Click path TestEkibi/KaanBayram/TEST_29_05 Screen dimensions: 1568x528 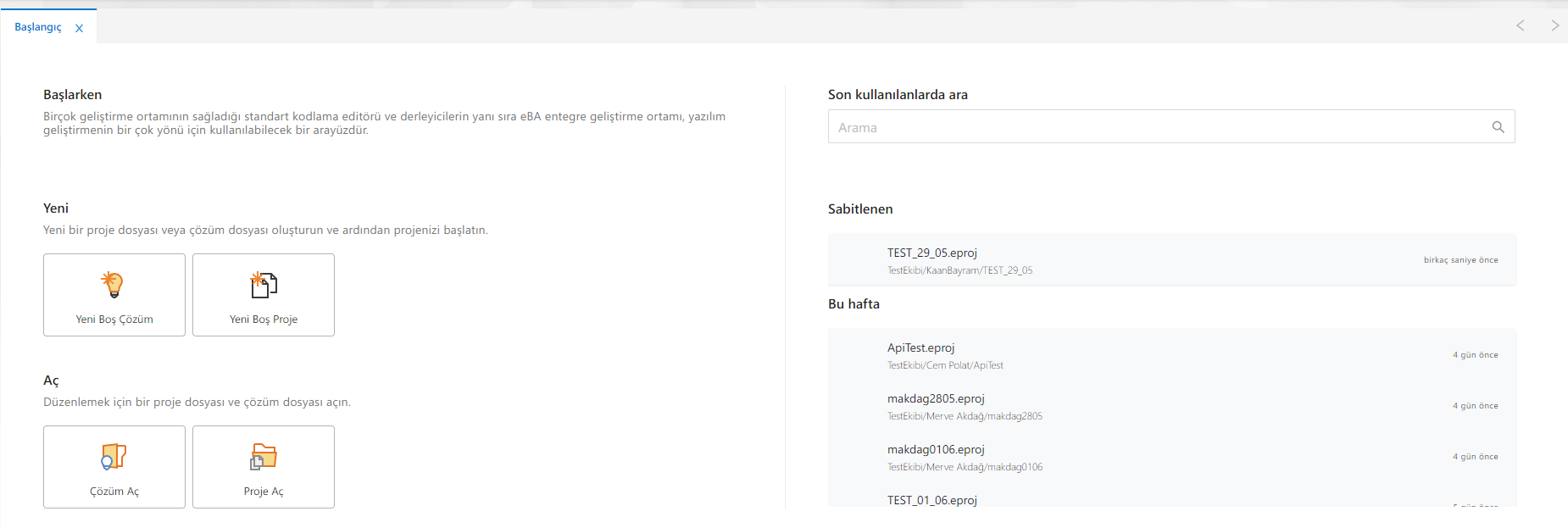959,270
